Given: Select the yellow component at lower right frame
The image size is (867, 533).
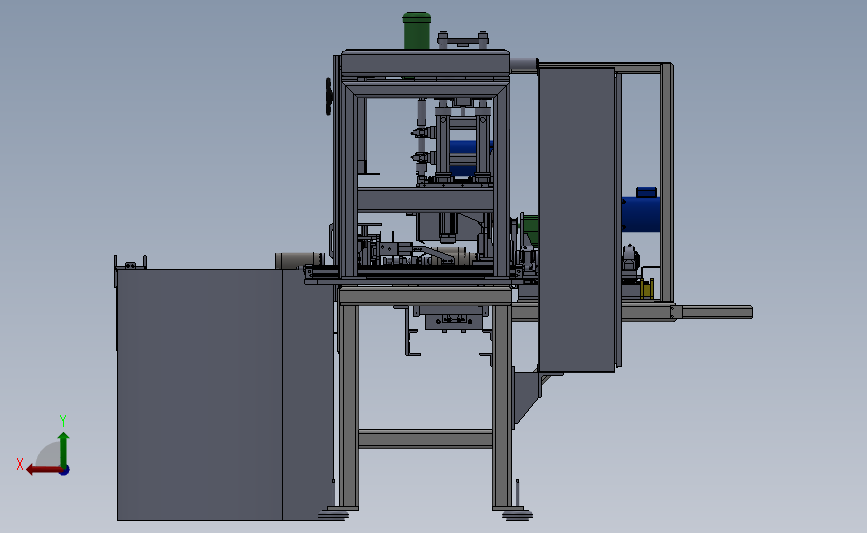Looking at the screenshot, I should (647, 289).
